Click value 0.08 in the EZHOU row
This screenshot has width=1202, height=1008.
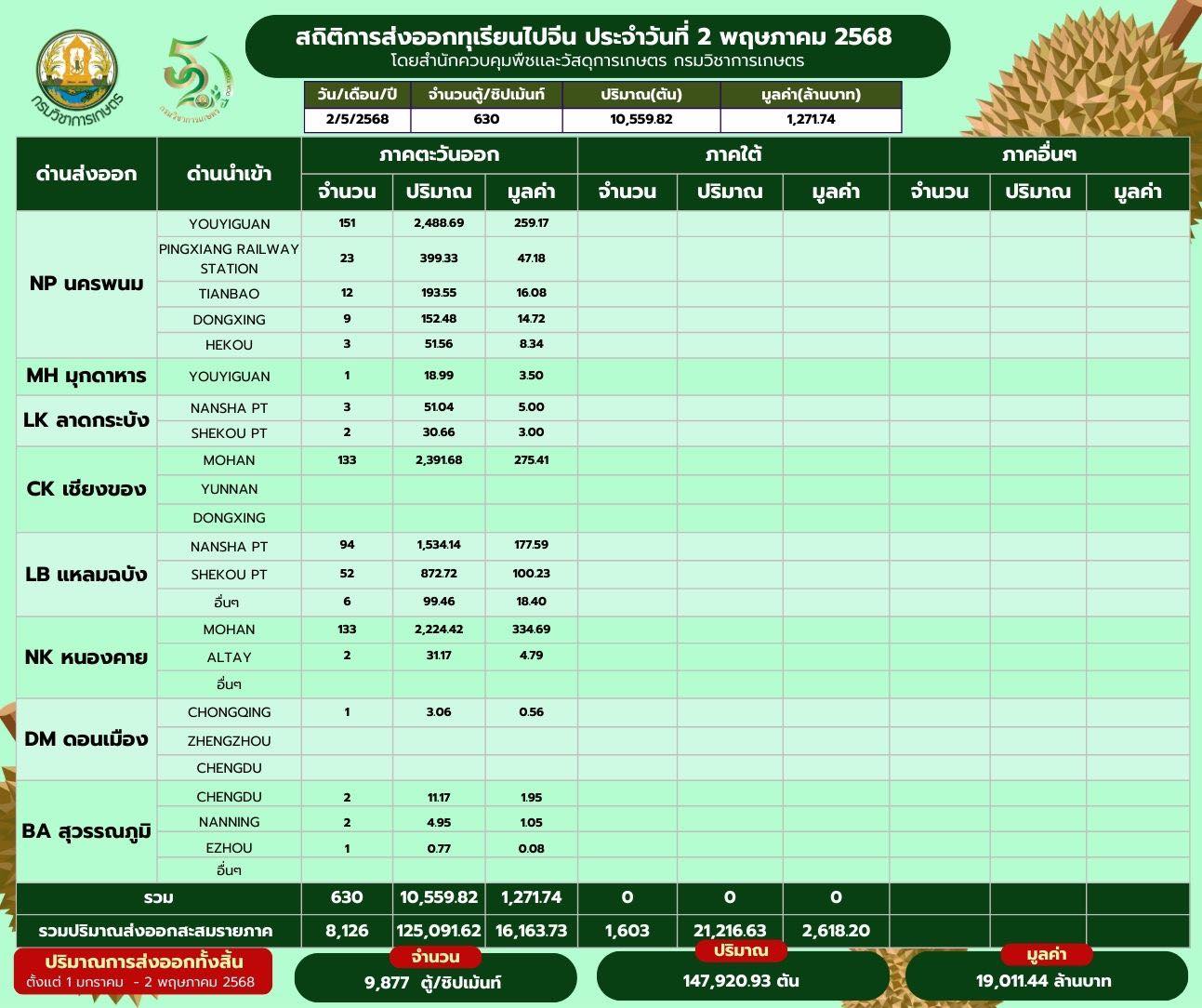[531, 848]
